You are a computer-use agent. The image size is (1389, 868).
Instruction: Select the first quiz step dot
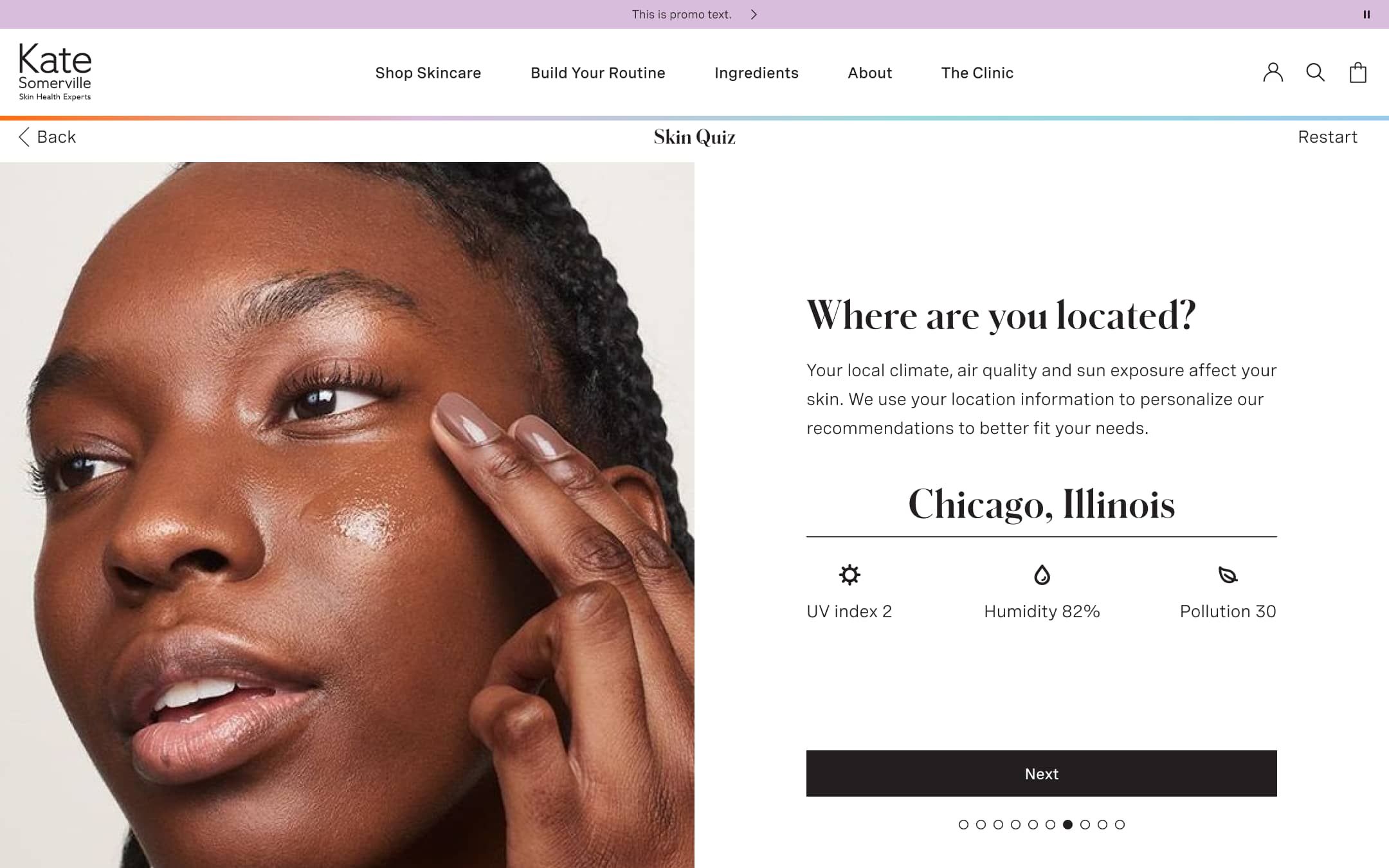(963, 824)
